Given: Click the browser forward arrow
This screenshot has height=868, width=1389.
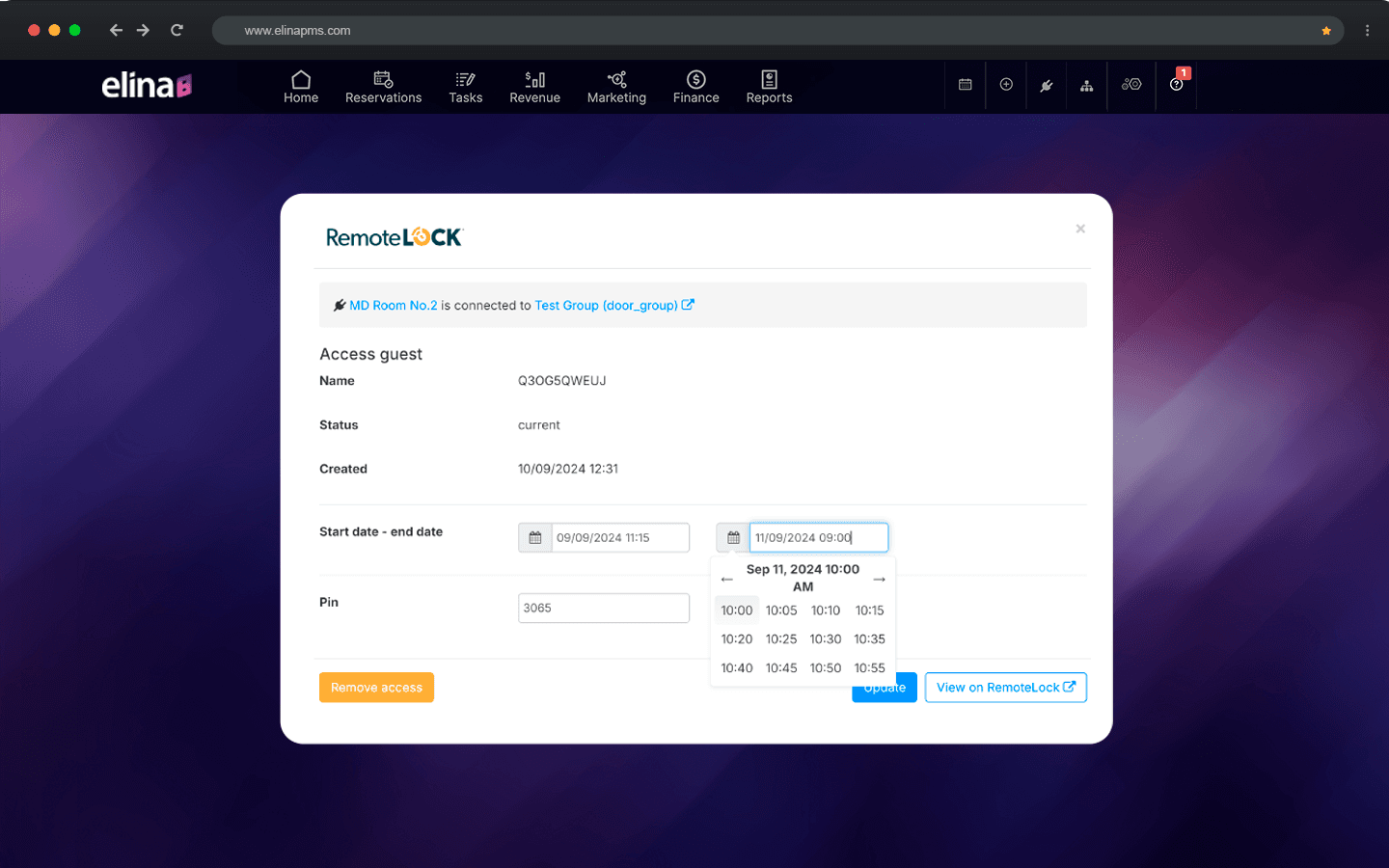Looking at the screenshot, I should click(143, 30).
